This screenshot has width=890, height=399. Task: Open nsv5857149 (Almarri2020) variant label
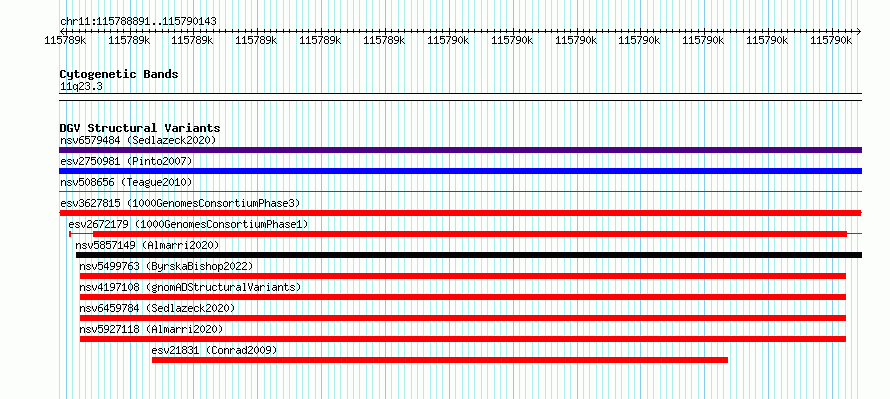(x=147, y=245)
